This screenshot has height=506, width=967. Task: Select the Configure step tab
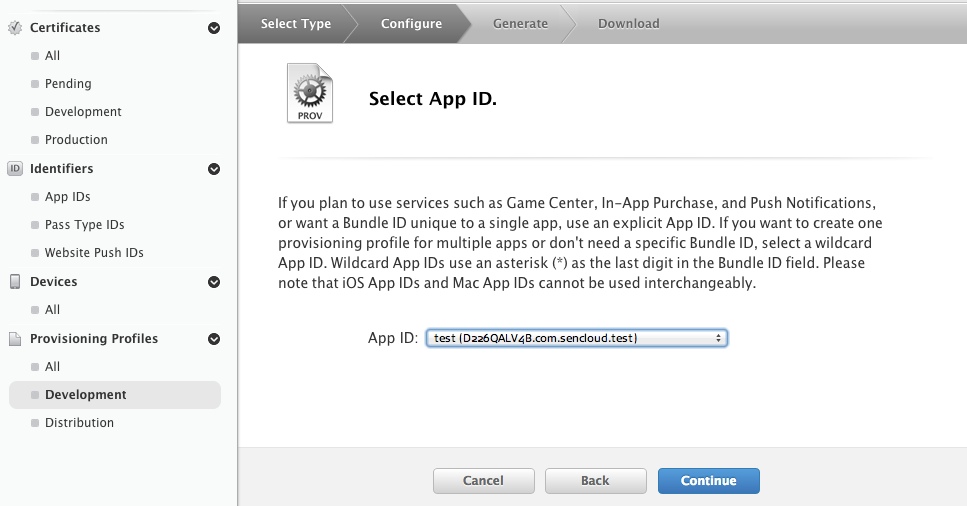(411, 24)
